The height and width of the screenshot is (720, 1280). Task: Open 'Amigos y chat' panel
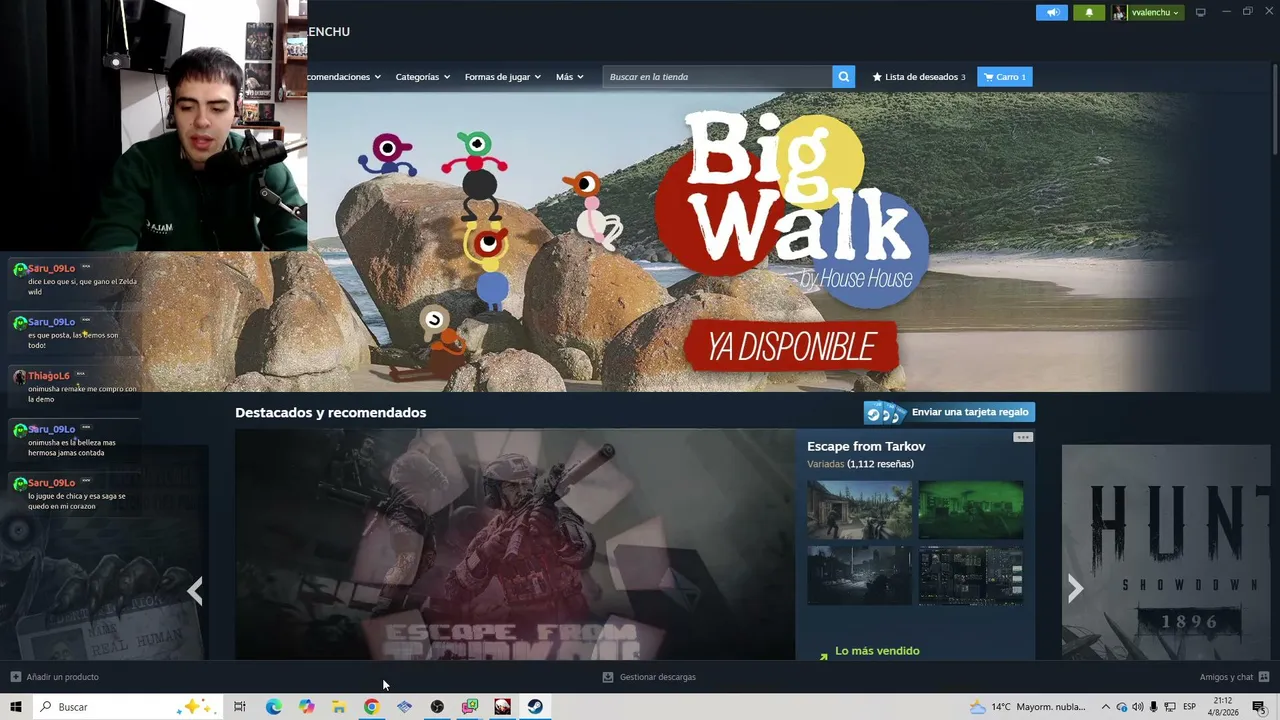1234,677
